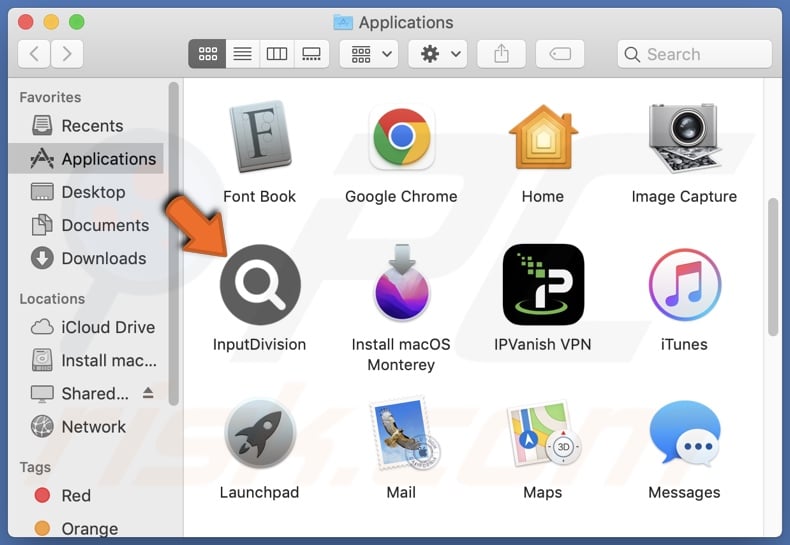Open the Launchpad app icon
Screen dimensions: 790x545
click(x=260, y=433)
